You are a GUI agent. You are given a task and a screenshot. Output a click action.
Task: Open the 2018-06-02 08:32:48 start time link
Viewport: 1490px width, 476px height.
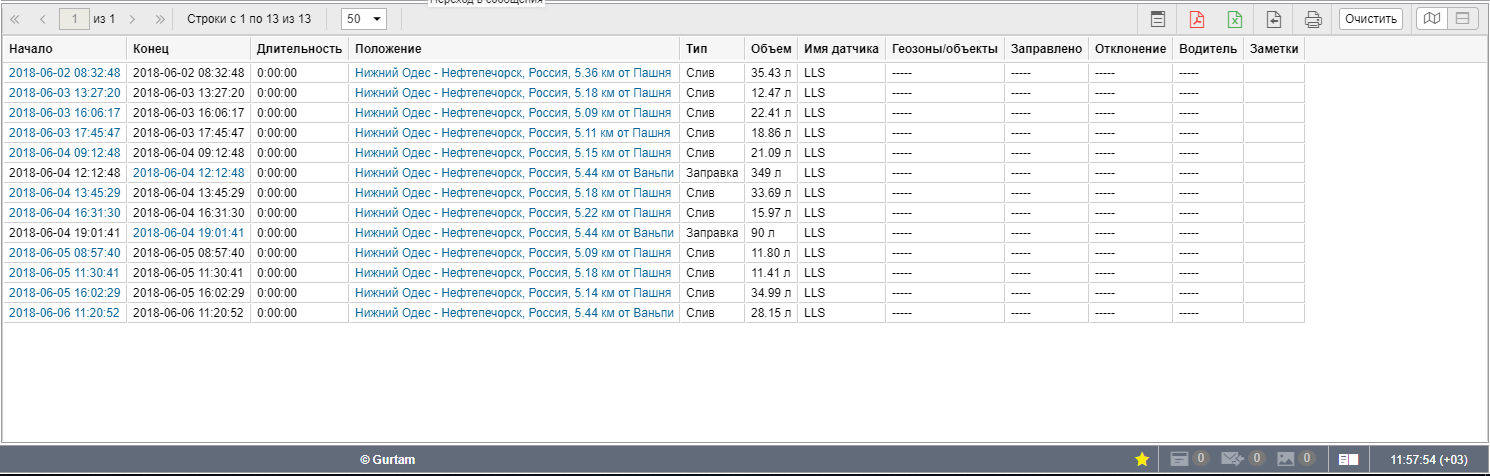(64, 73)
